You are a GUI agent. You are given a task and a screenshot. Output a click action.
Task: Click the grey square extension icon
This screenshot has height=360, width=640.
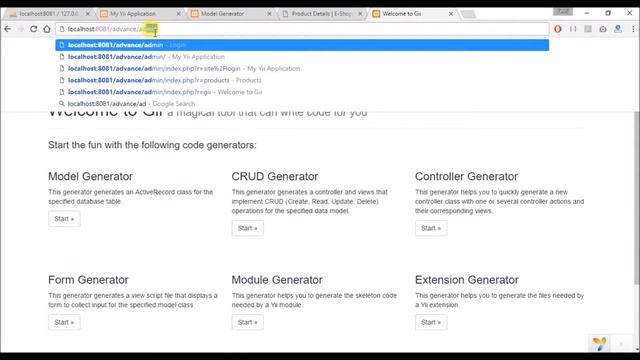pos(588,29)
